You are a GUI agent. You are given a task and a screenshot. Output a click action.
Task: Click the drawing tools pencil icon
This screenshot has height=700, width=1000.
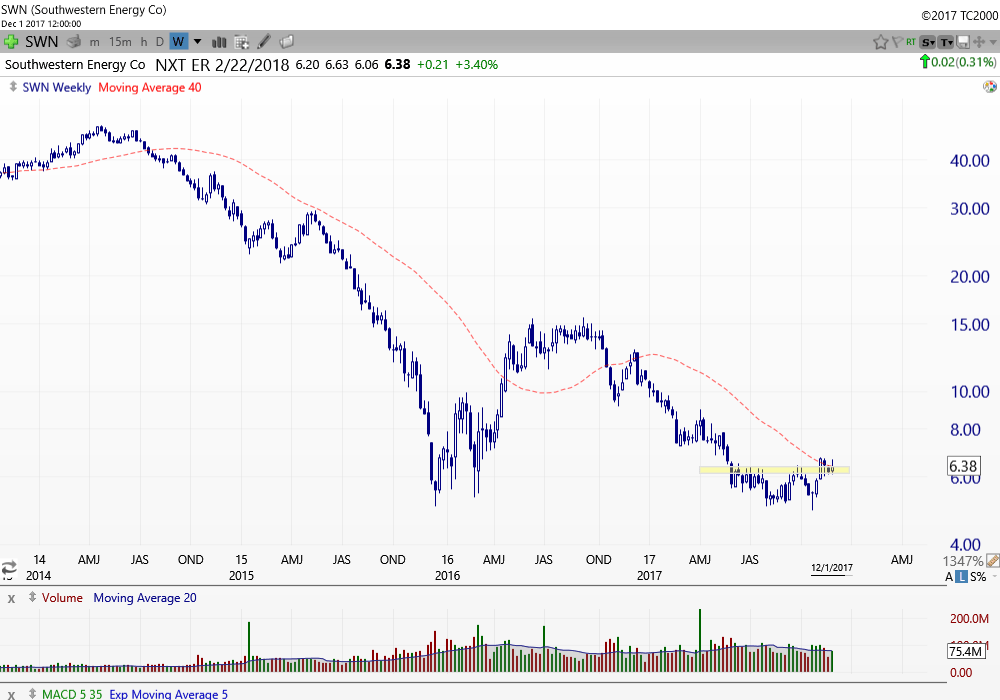(x=264, y=42)
